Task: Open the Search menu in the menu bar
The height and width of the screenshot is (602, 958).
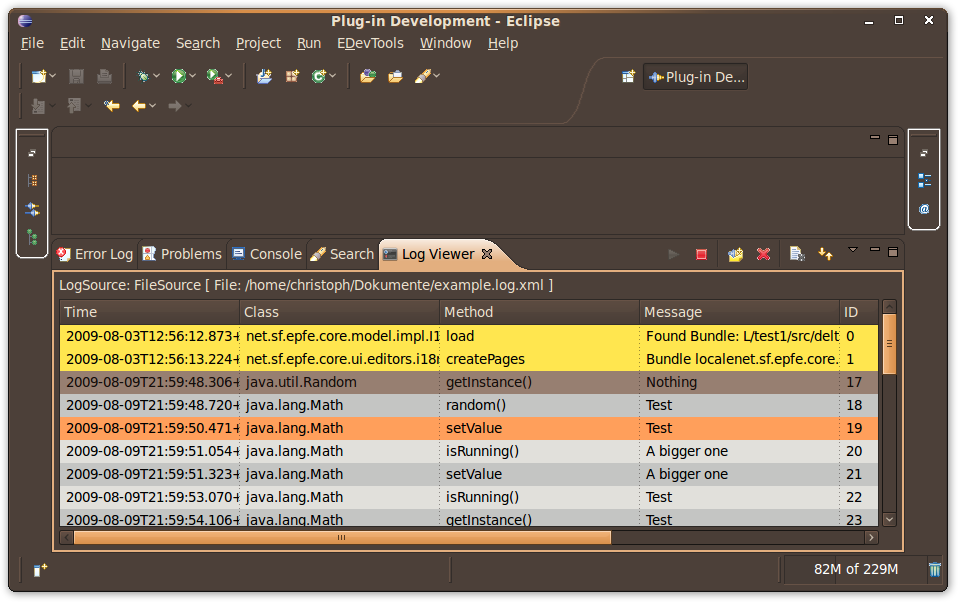Action: click(x=198, y=43)
